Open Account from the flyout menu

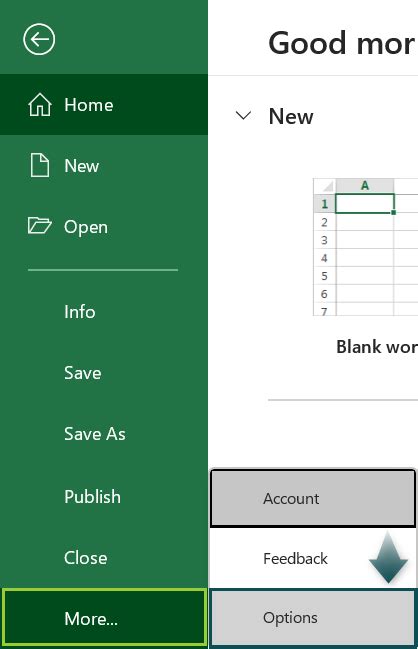313,498
